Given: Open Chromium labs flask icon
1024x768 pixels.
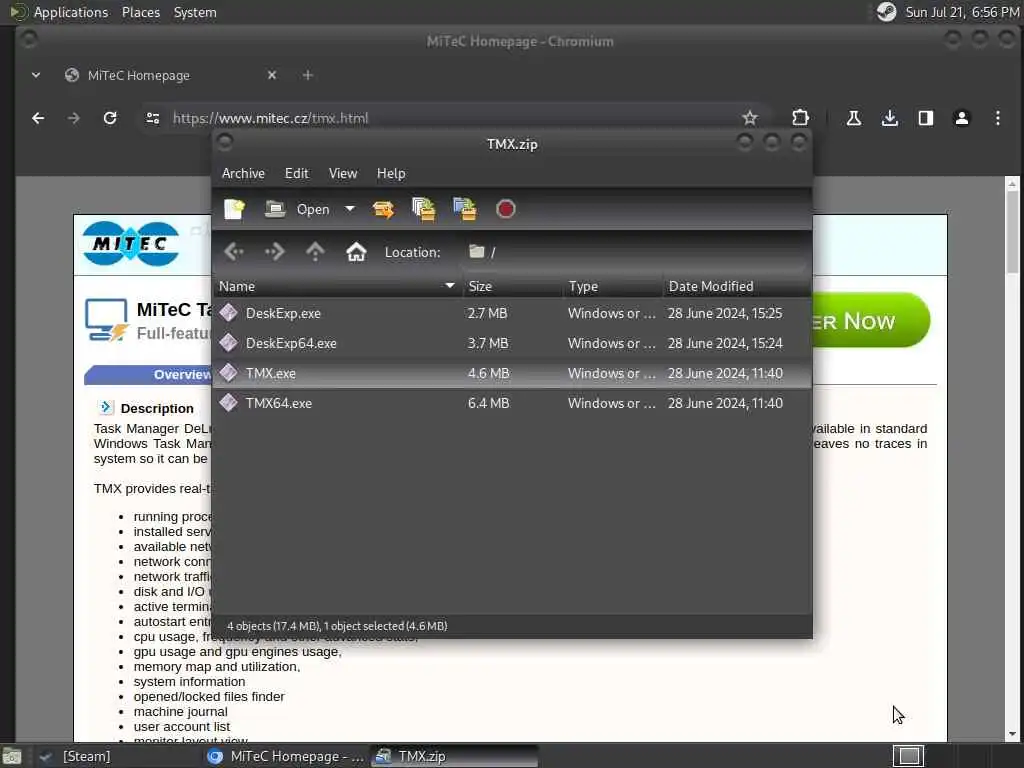Looking at the screenshot, I should click(x=854, y=118).
